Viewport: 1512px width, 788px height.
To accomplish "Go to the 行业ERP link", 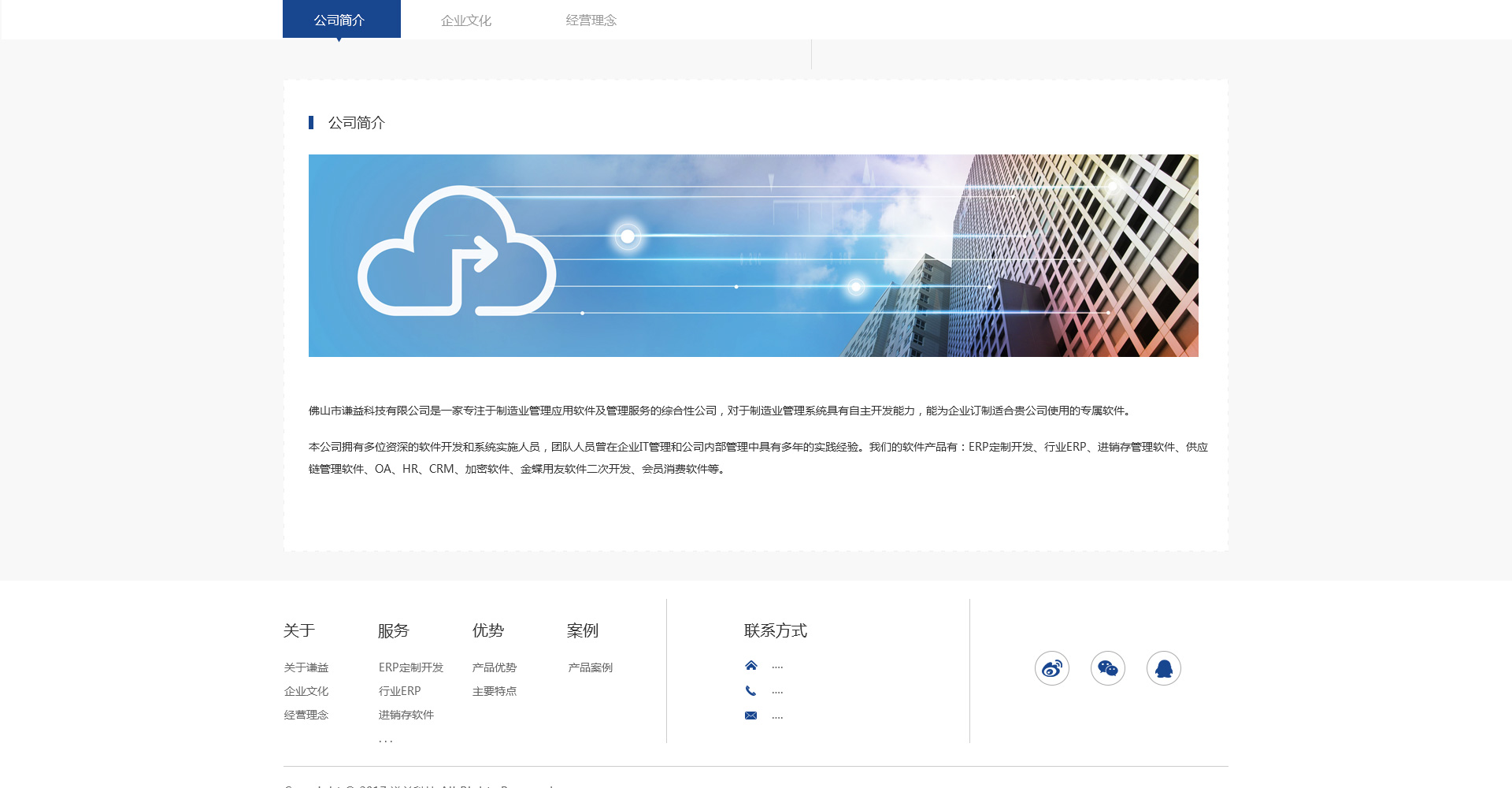I will [399, 691].
